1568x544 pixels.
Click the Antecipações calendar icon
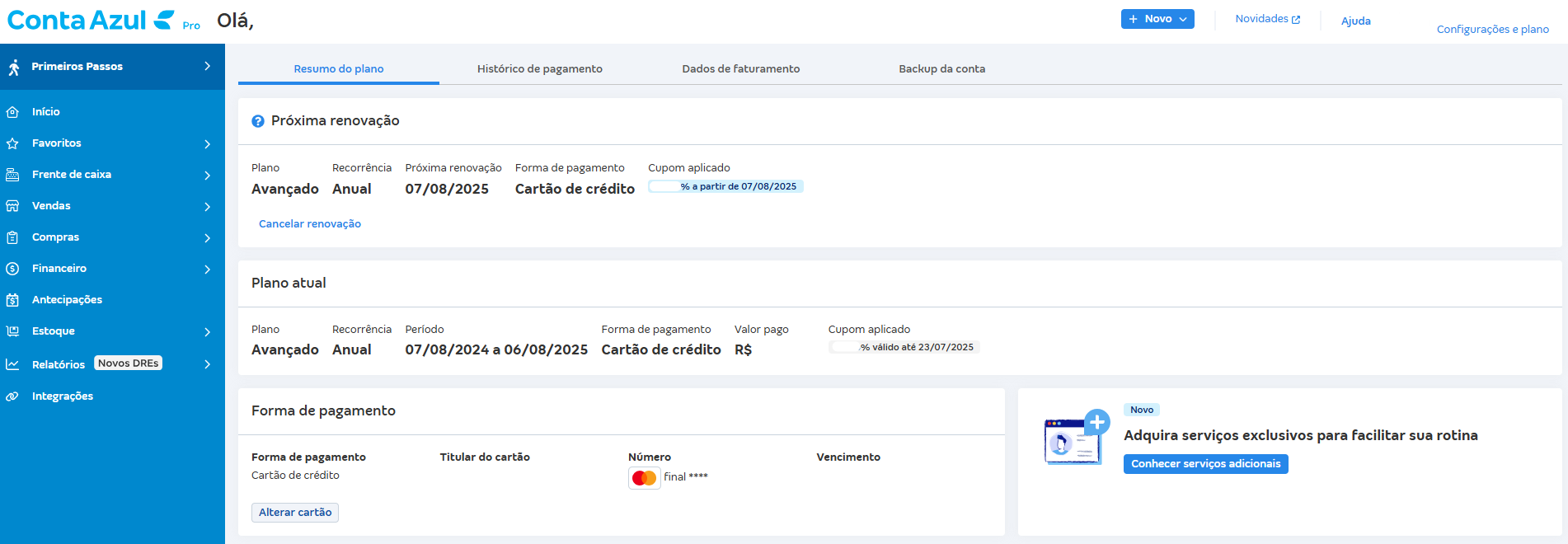point(12,300)
